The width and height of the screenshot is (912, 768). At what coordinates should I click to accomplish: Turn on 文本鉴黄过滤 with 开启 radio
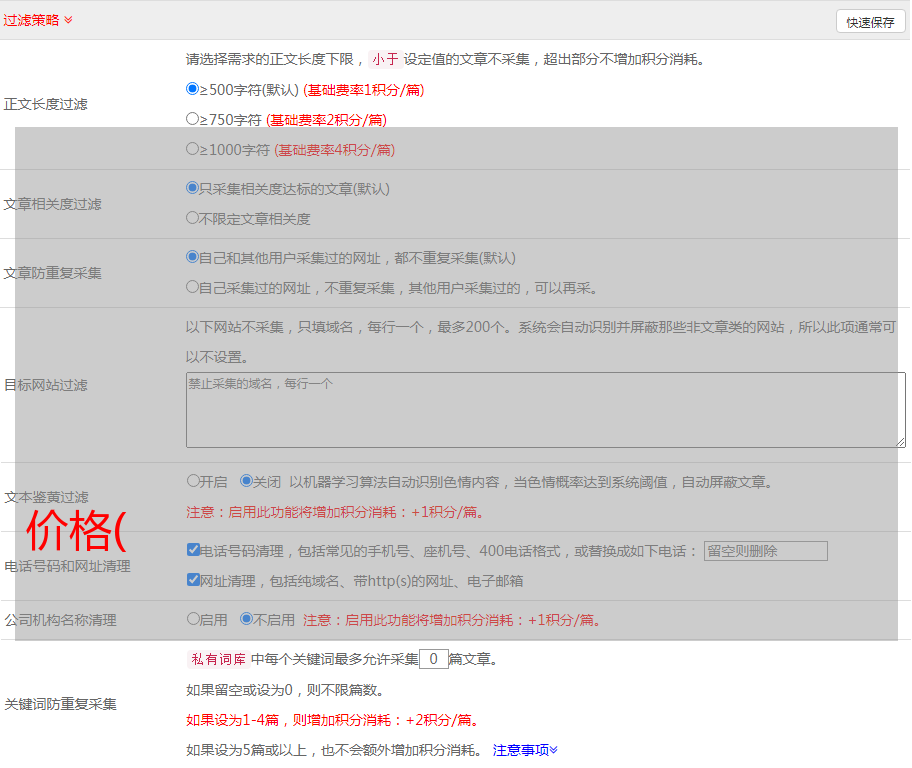point(193,481)
